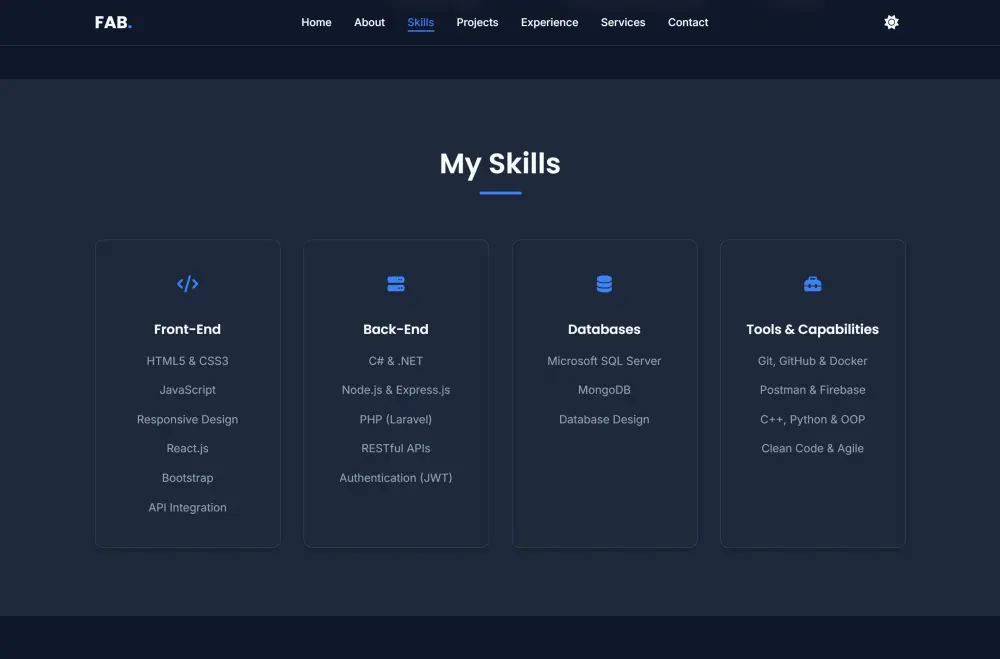Click the Back-End card title

coord(395,329)
